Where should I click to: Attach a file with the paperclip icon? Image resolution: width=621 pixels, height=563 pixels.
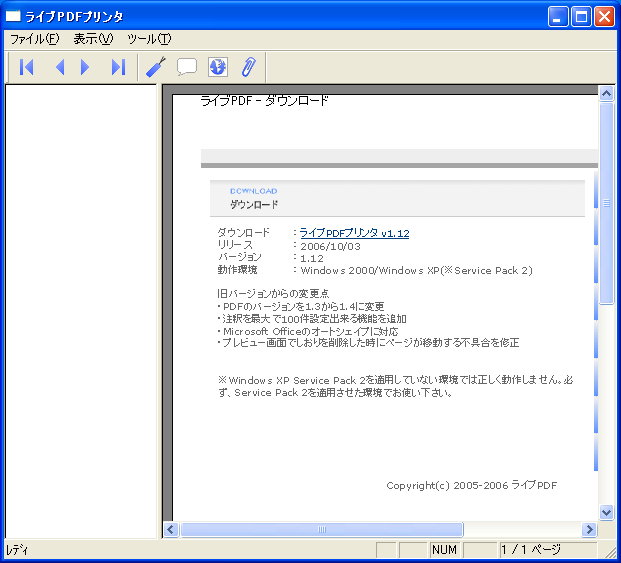[249, 67]
